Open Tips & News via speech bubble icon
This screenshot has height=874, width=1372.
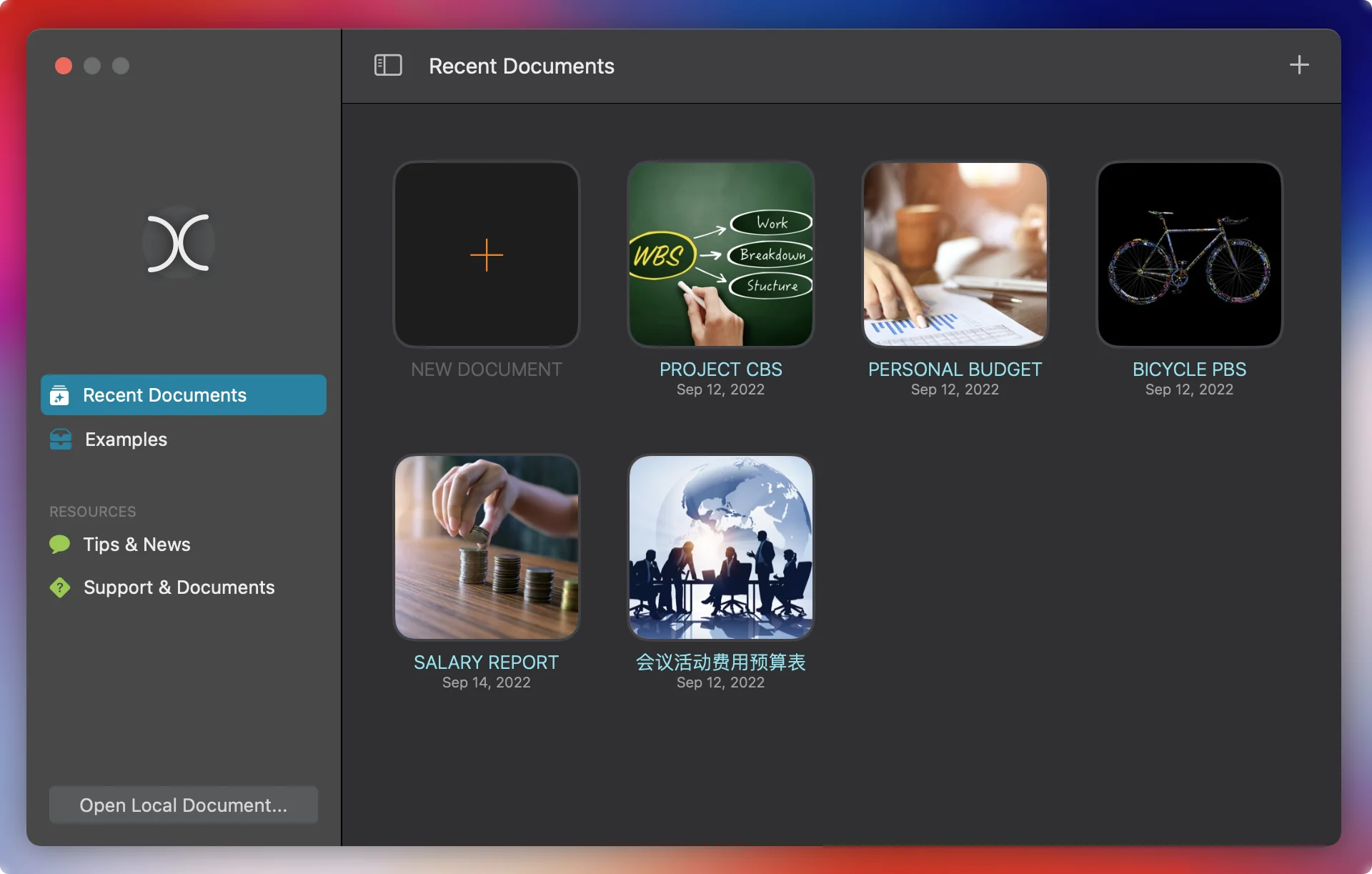point(60,544)
